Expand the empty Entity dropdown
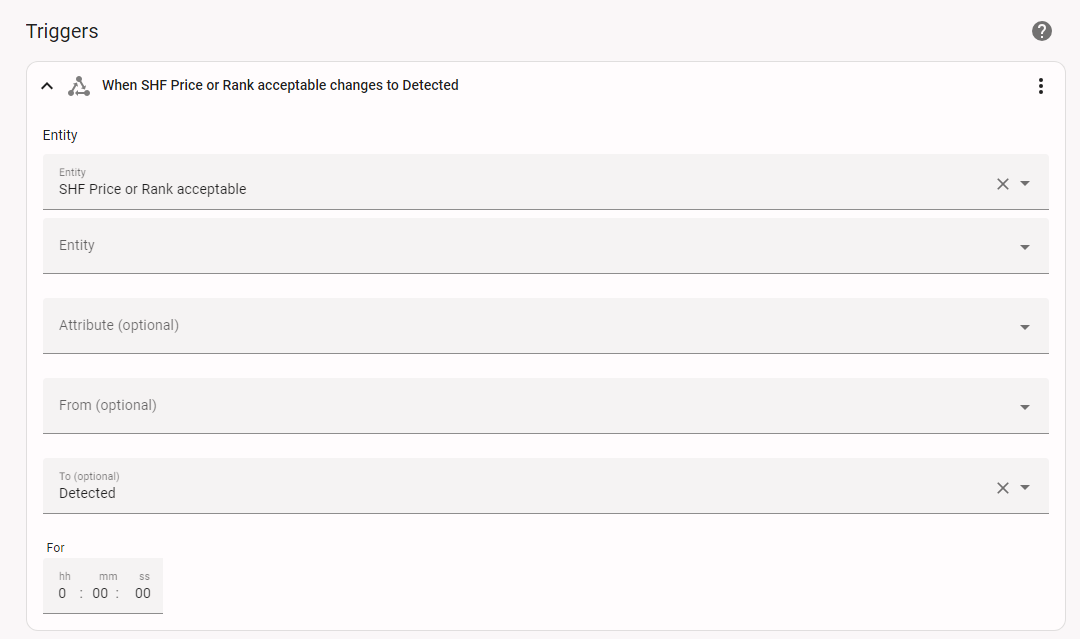Viewport: 1080px width, 639px height. coord(1025,247)
